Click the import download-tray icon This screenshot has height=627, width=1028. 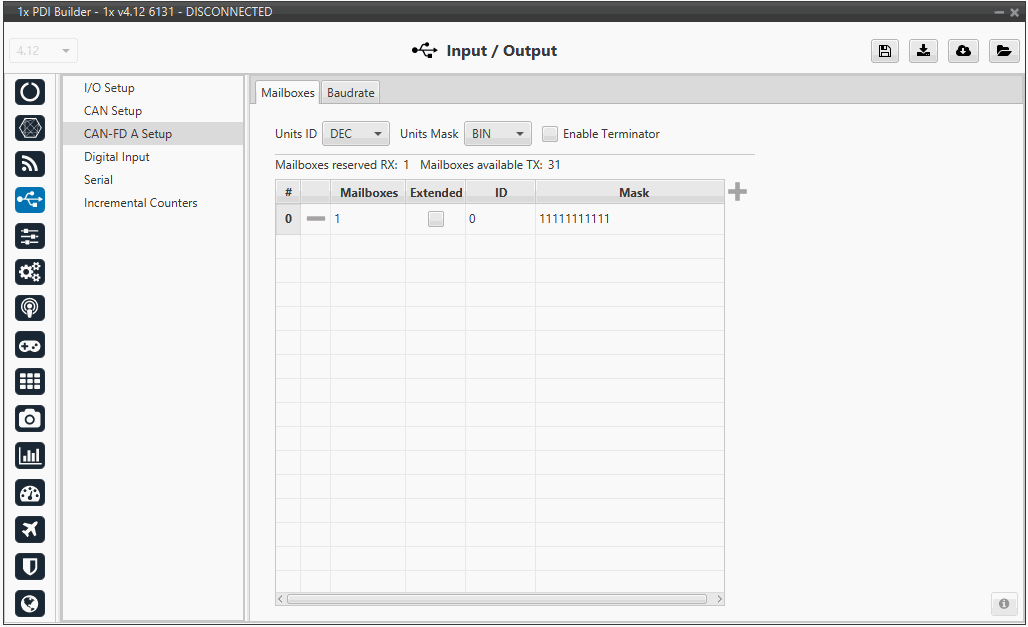(924, 51)
